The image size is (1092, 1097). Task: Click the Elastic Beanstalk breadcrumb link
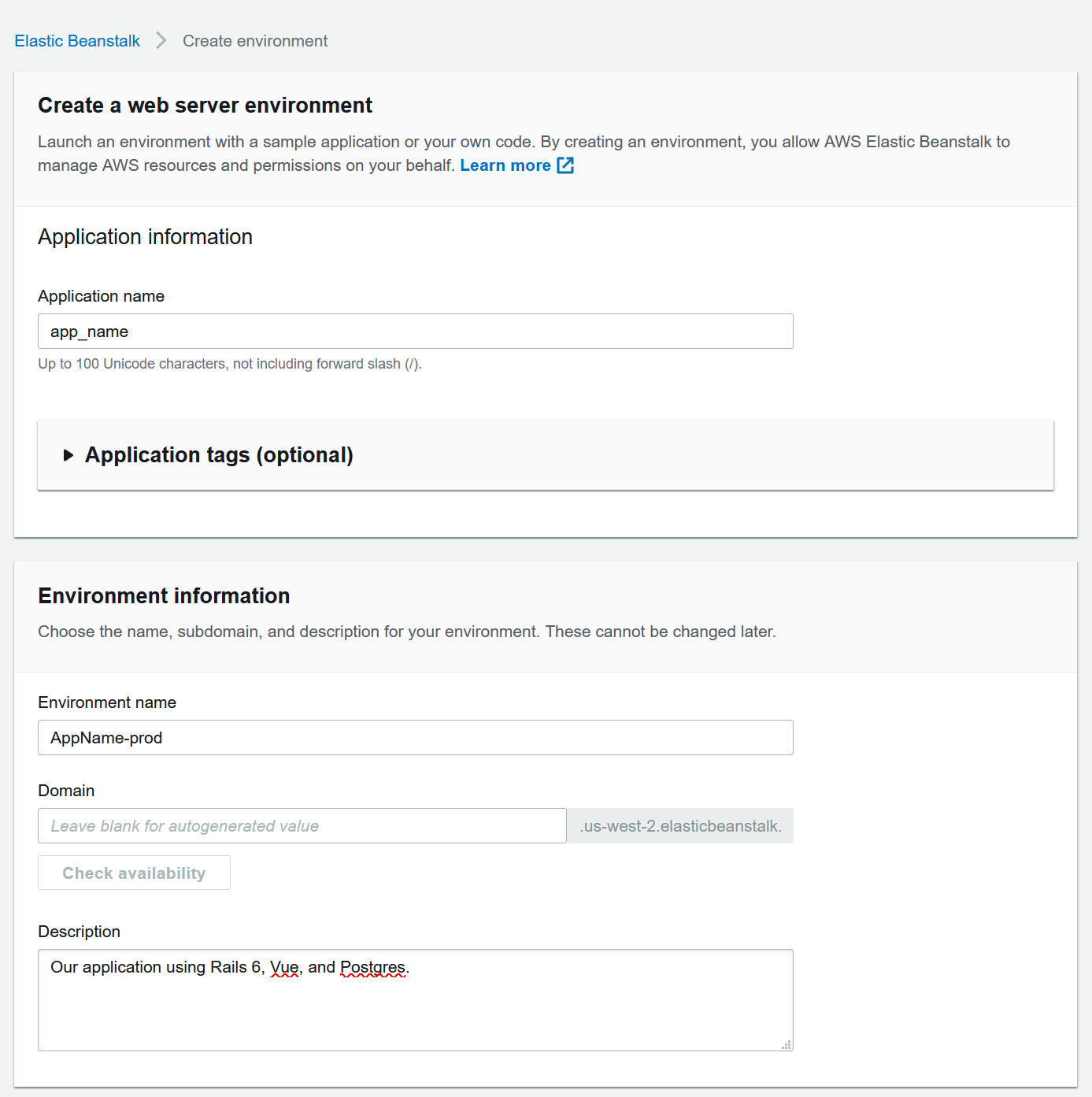[77, 41]
